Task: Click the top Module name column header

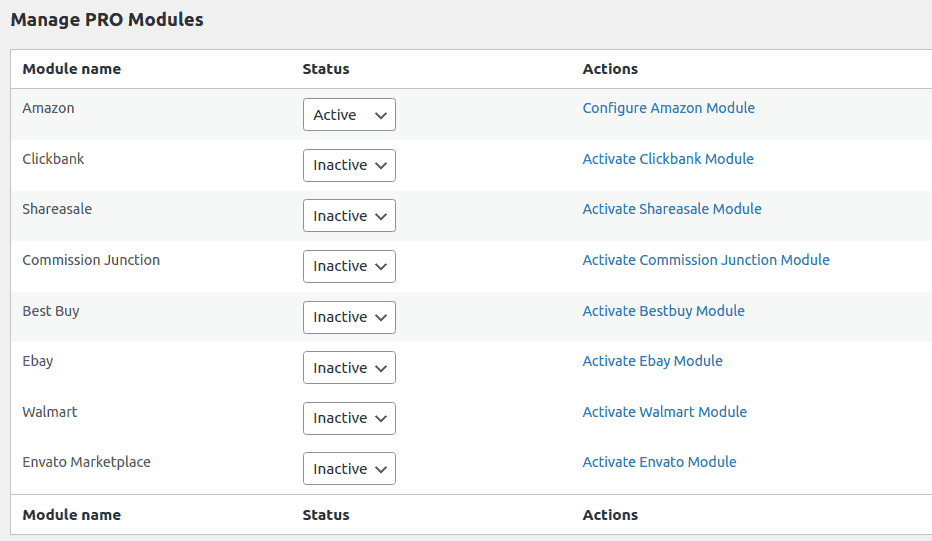Action: 71,69
